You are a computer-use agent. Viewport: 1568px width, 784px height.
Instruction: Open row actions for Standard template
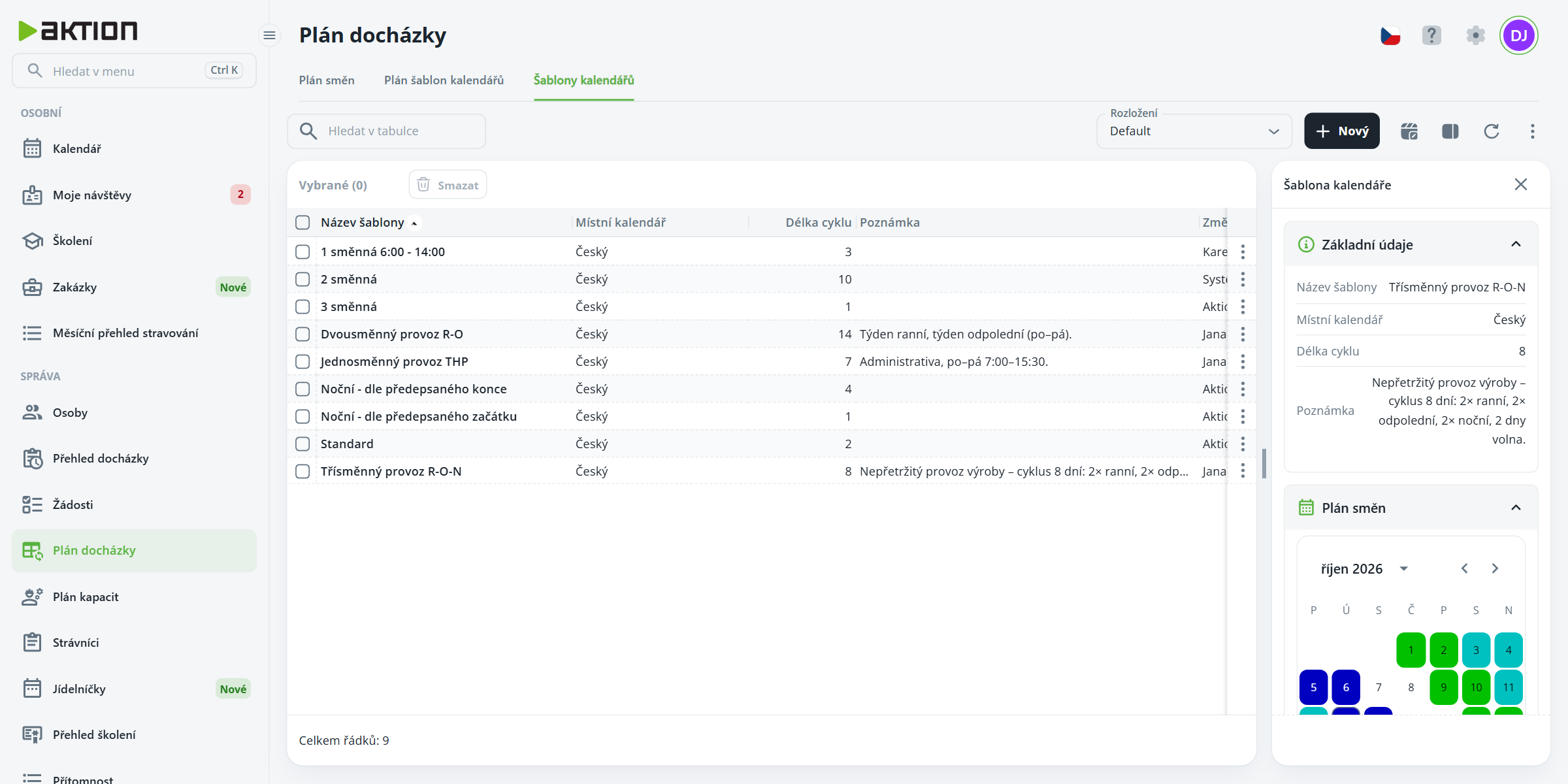pos(1243,444)
